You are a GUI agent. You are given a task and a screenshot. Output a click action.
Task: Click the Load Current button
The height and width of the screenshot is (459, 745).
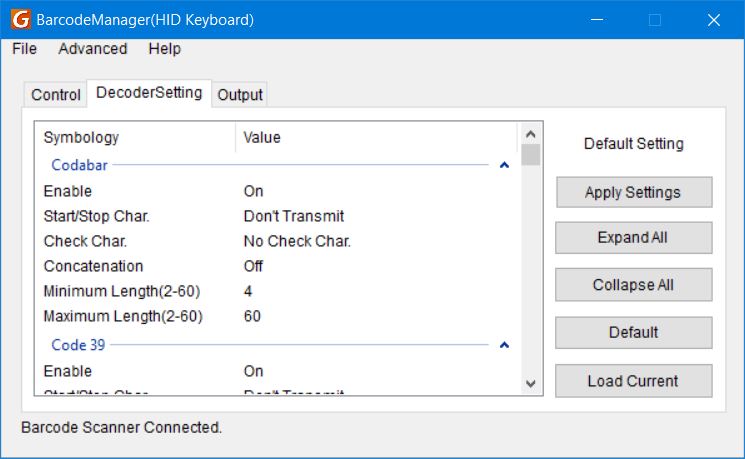(633, 381)
